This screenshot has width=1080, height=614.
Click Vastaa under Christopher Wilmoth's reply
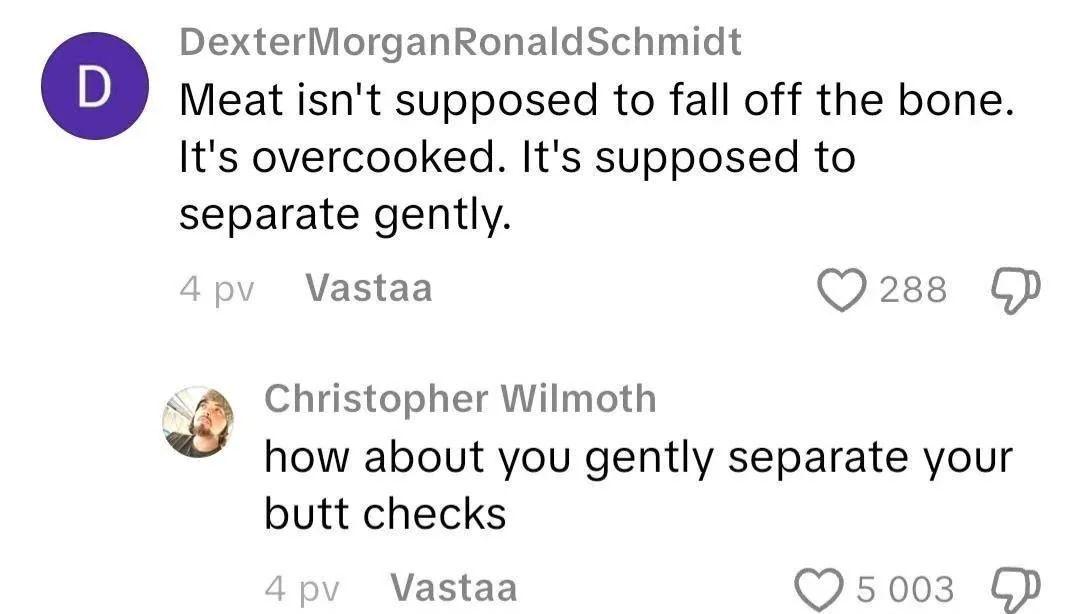[454, 586]
